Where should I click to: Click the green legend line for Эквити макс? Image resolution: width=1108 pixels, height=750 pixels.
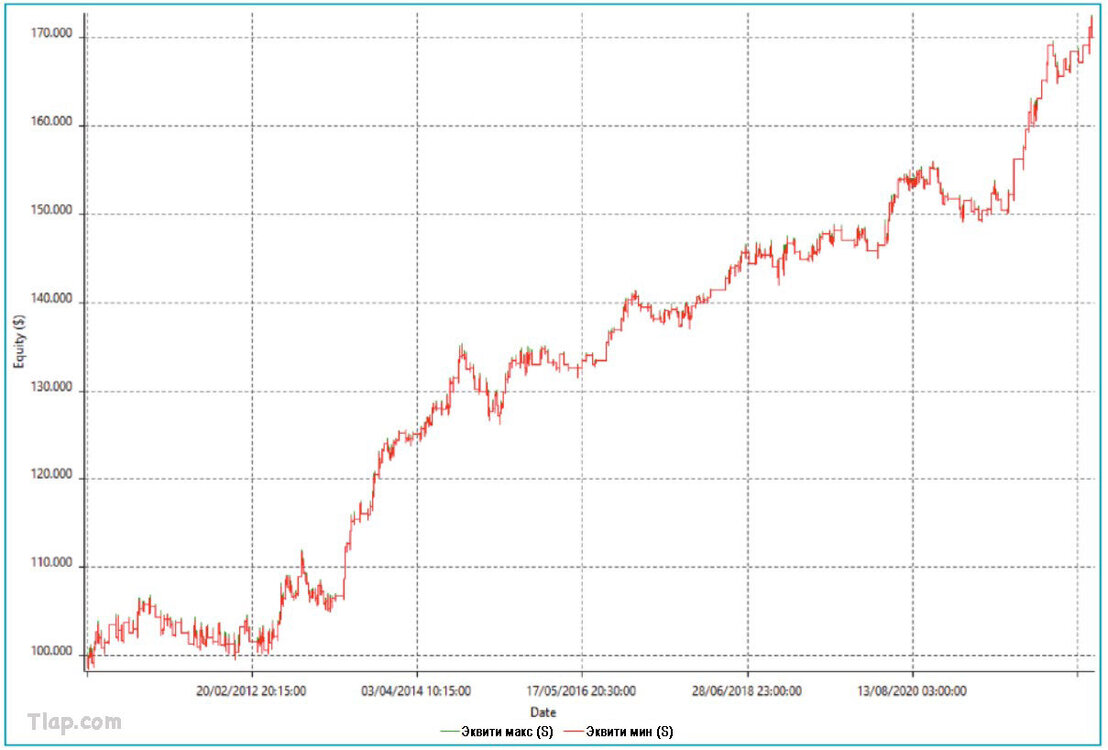[x=449, y=732]
